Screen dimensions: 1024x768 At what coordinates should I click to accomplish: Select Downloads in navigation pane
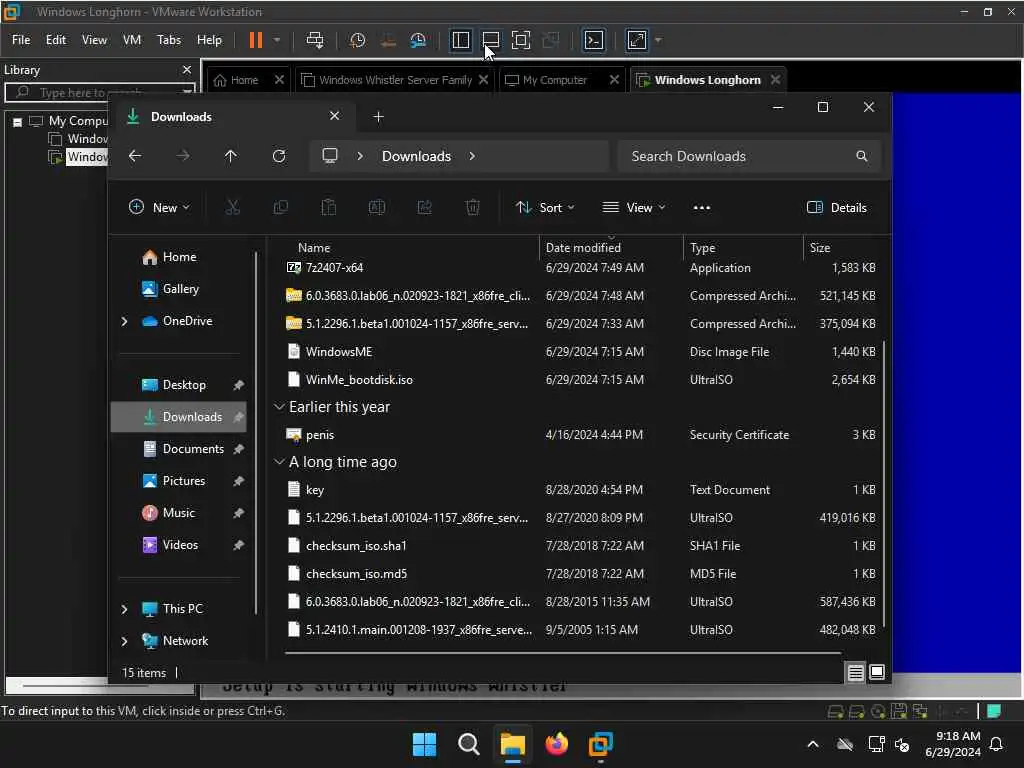[x=178, y=417]
